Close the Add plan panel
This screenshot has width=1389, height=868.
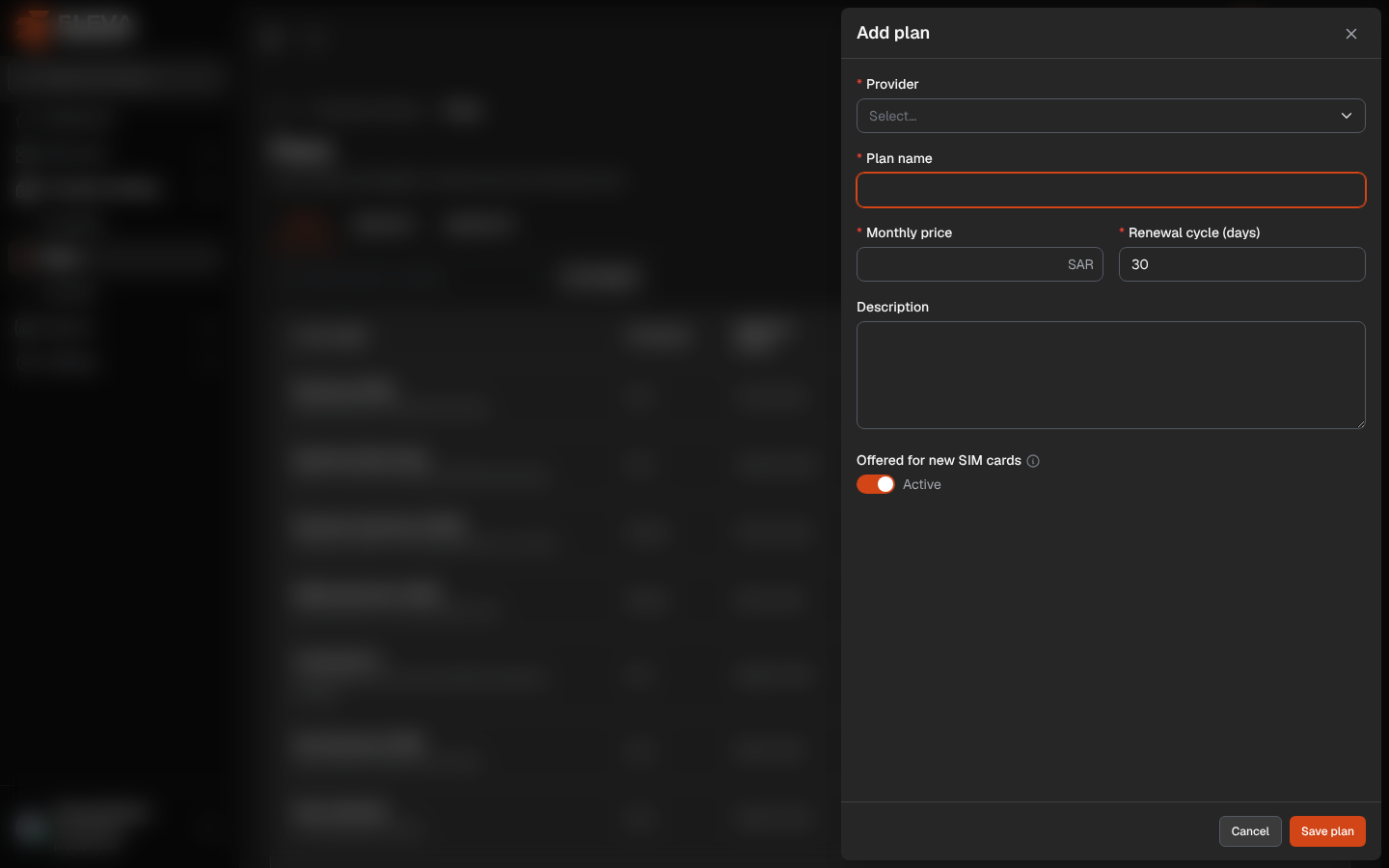pos(1351,34)
